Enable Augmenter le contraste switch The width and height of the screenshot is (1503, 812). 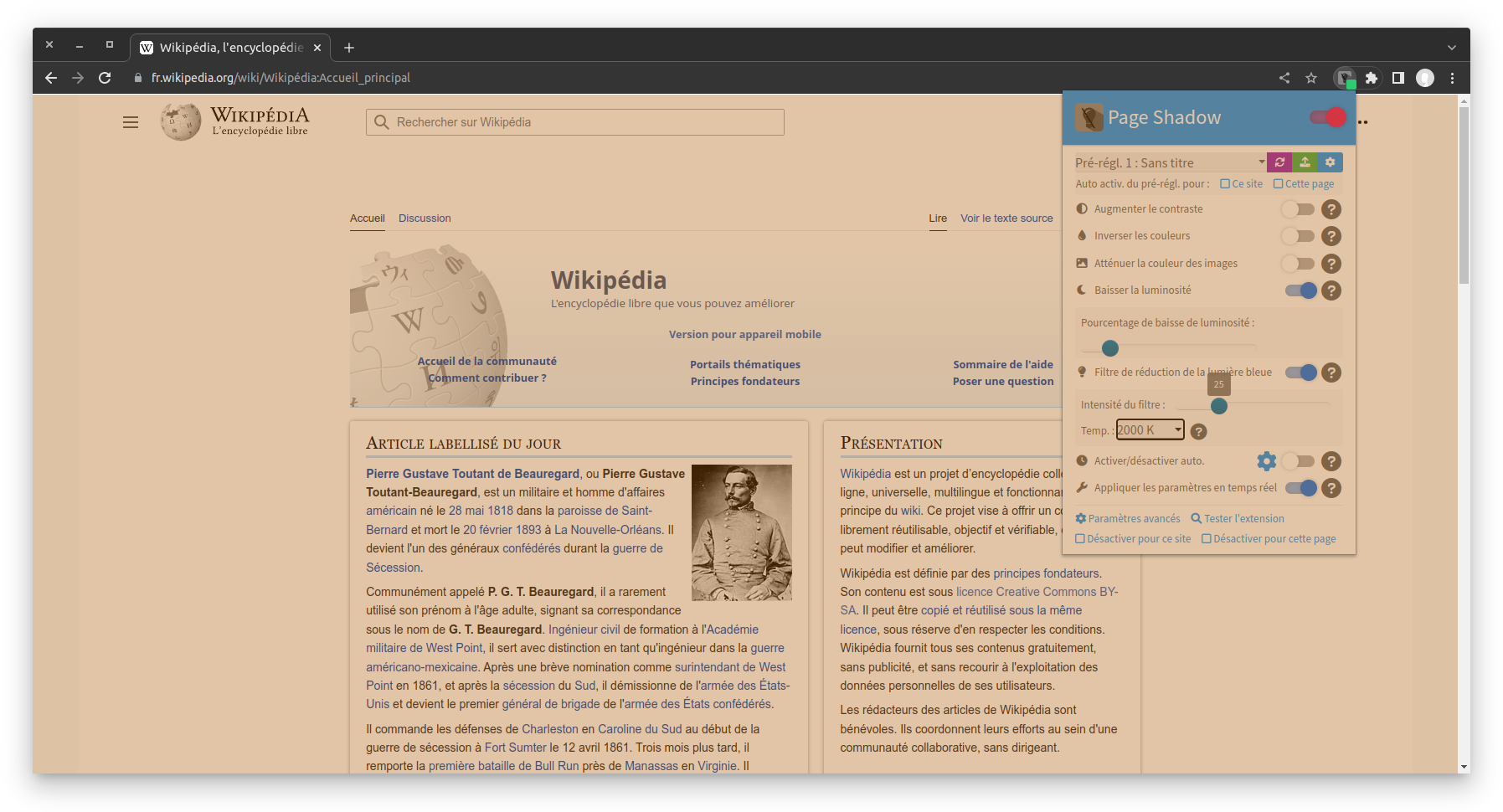(x=1299, y=209)
